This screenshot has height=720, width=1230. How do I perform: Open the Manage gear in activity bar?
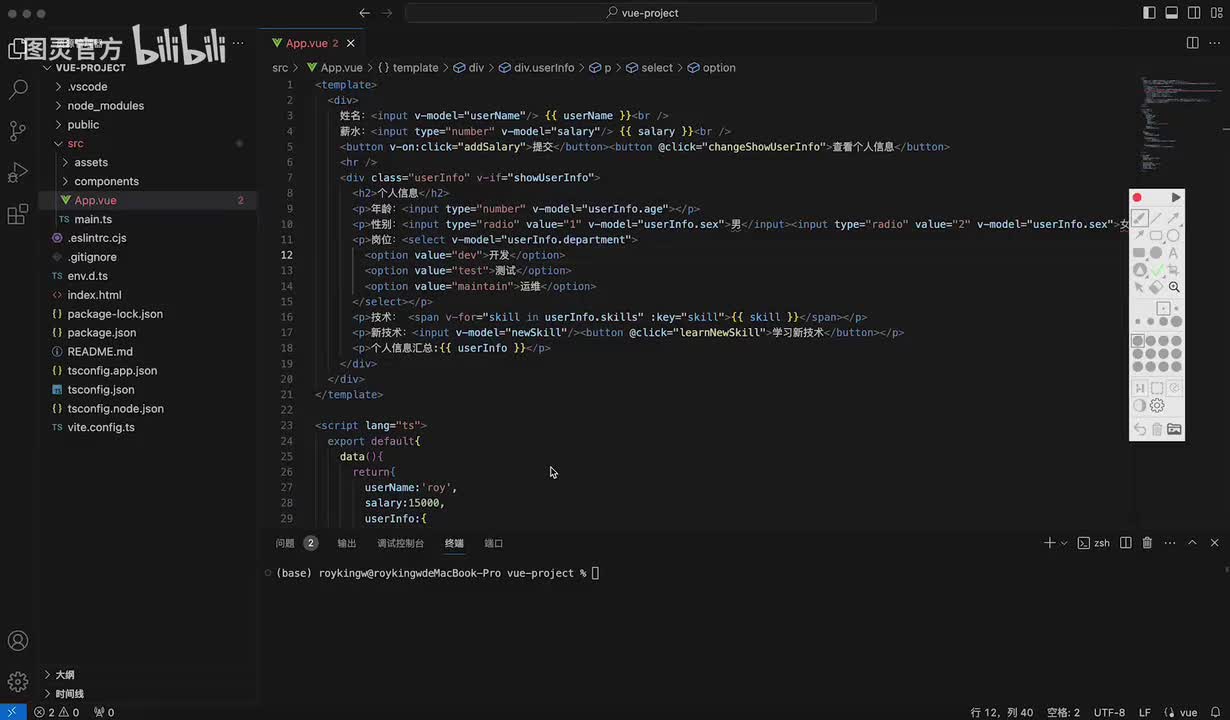[18, 682]
